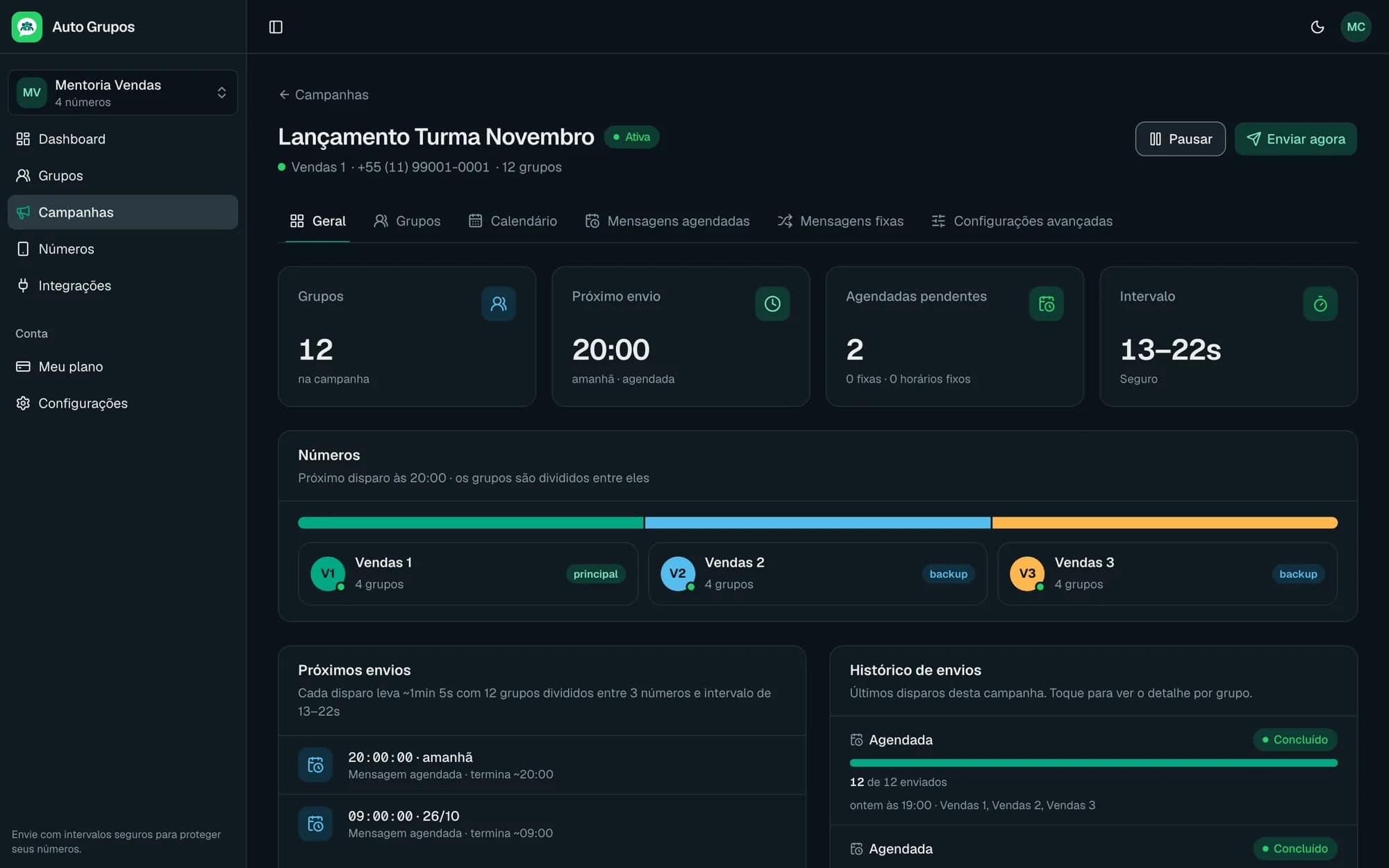Switch to dark mode moon icon
The height and width of the screenshot is (868, 1389).
click(x=1317, y=27)
